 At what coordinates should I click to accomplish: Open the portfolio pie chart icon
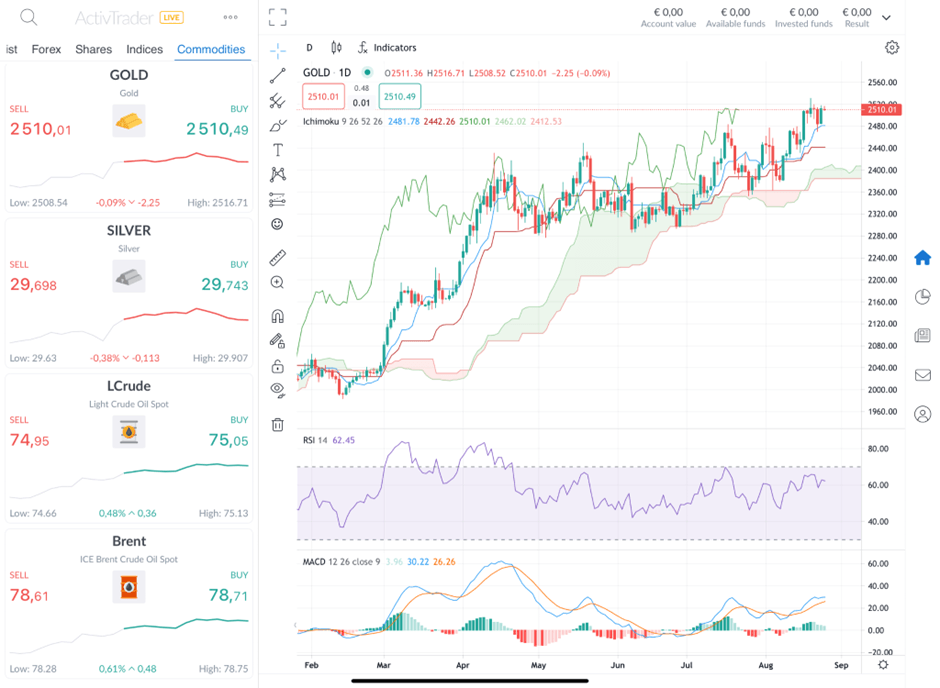922,297
